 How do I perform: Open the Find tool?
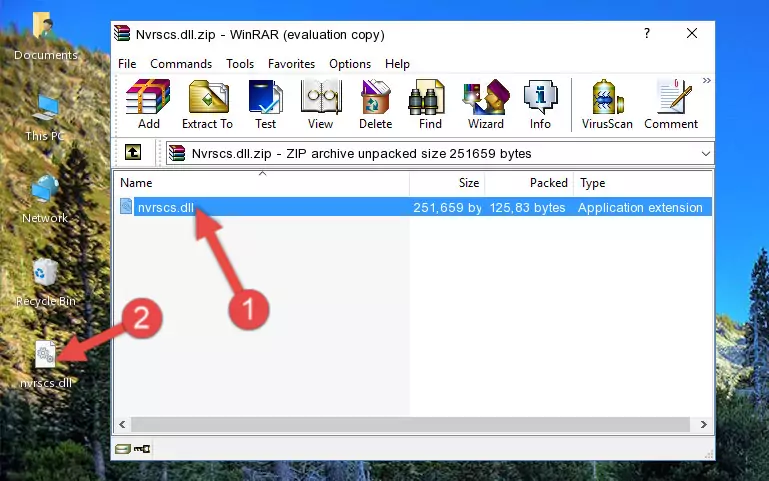click(430, 104)
